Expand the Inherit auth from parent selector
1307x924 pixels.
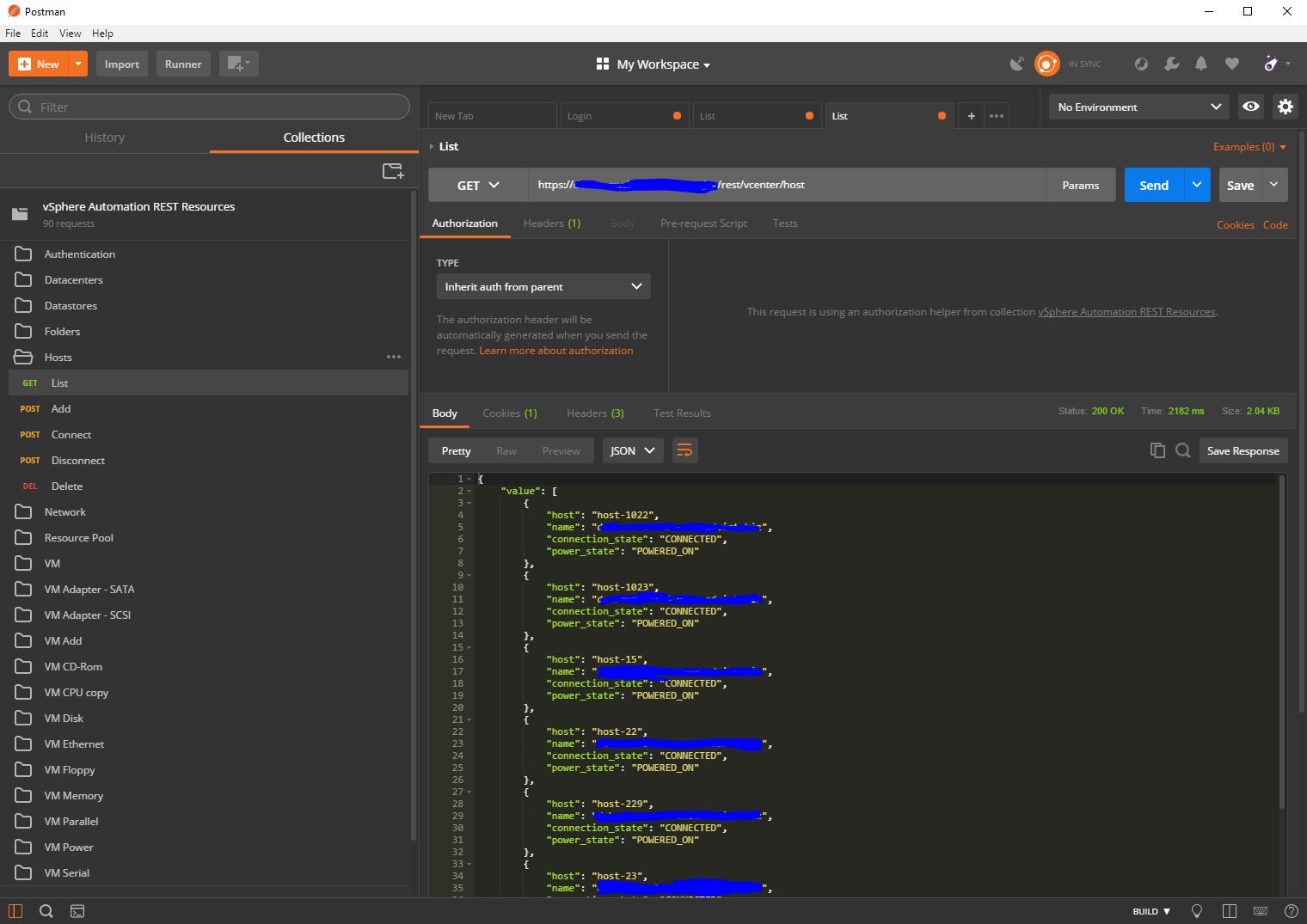tap(543, 286)
